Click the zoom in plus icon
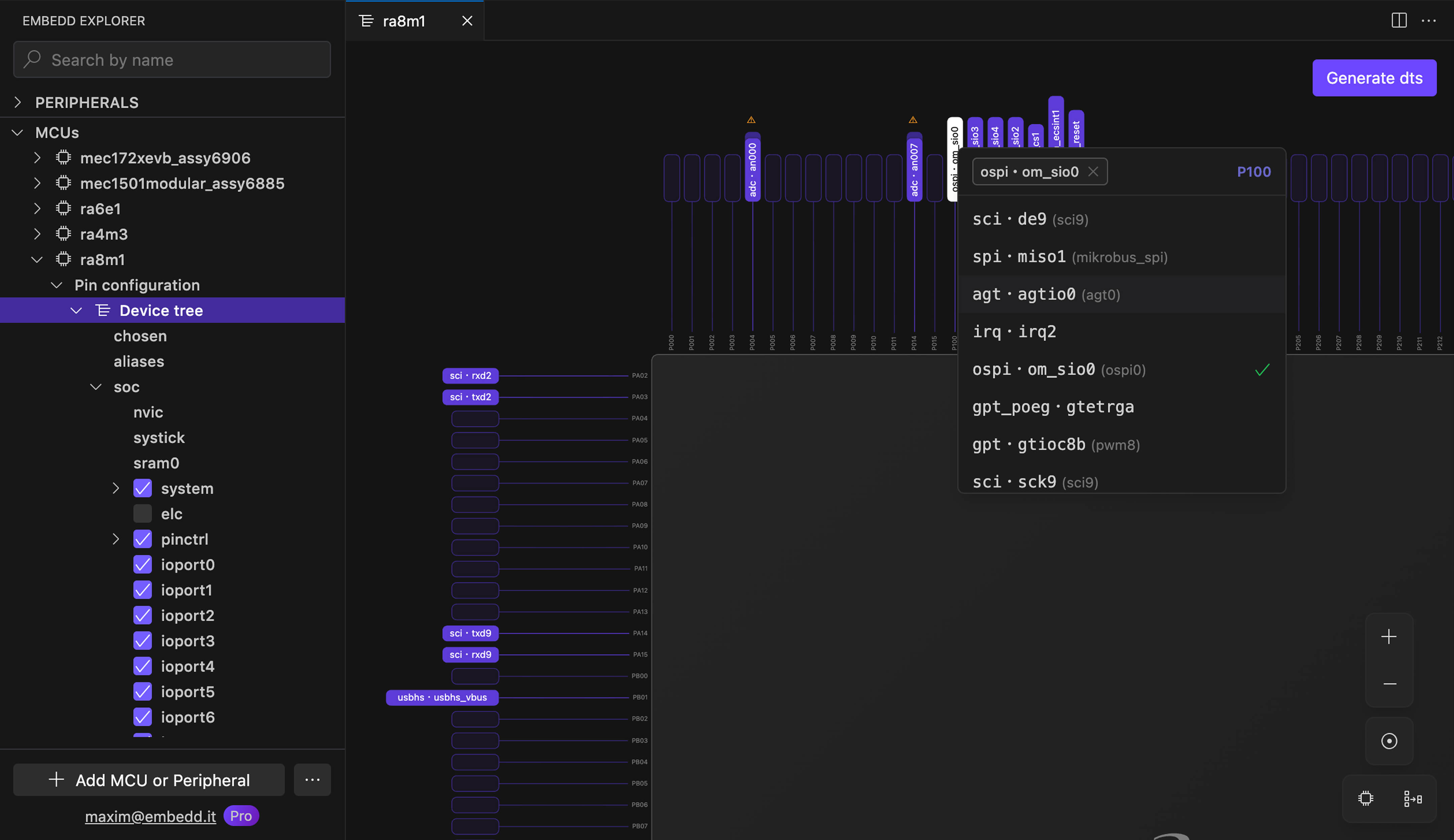The height and width of the screenshot is (840, 1454). click(1388, 636)
